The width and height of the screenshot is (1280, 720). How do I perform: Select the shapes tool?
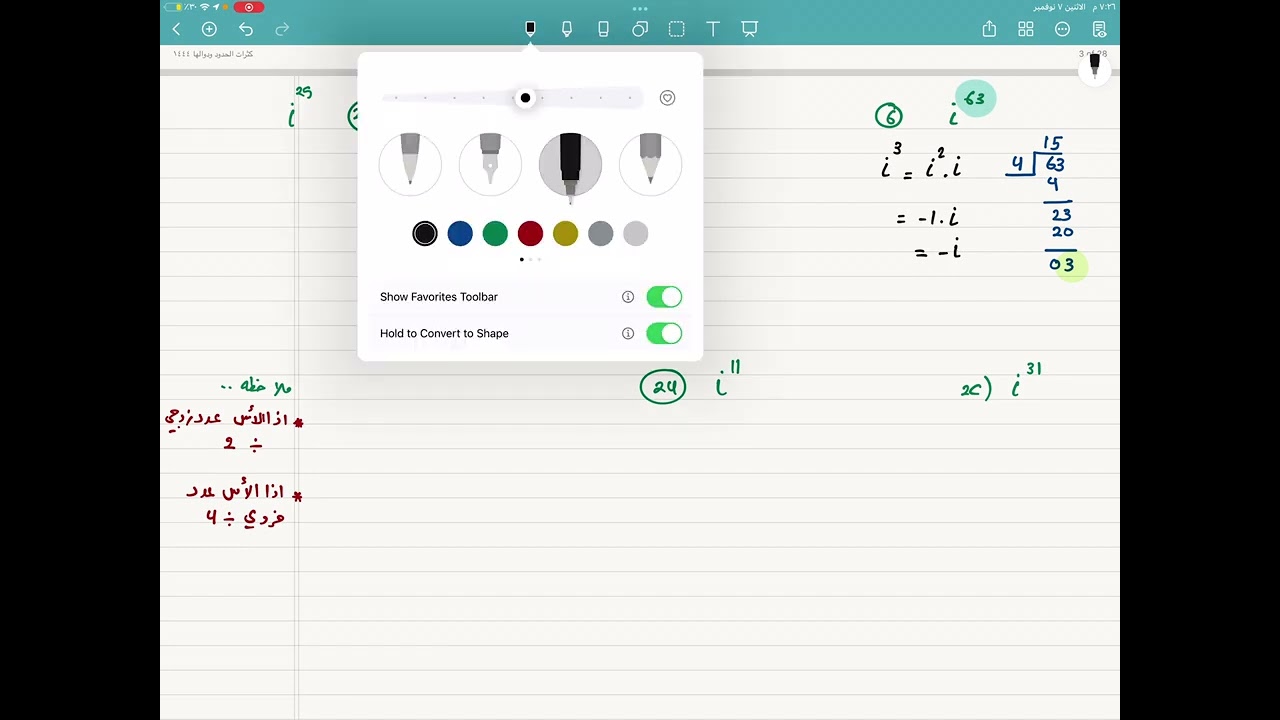[x=640, y=29]
